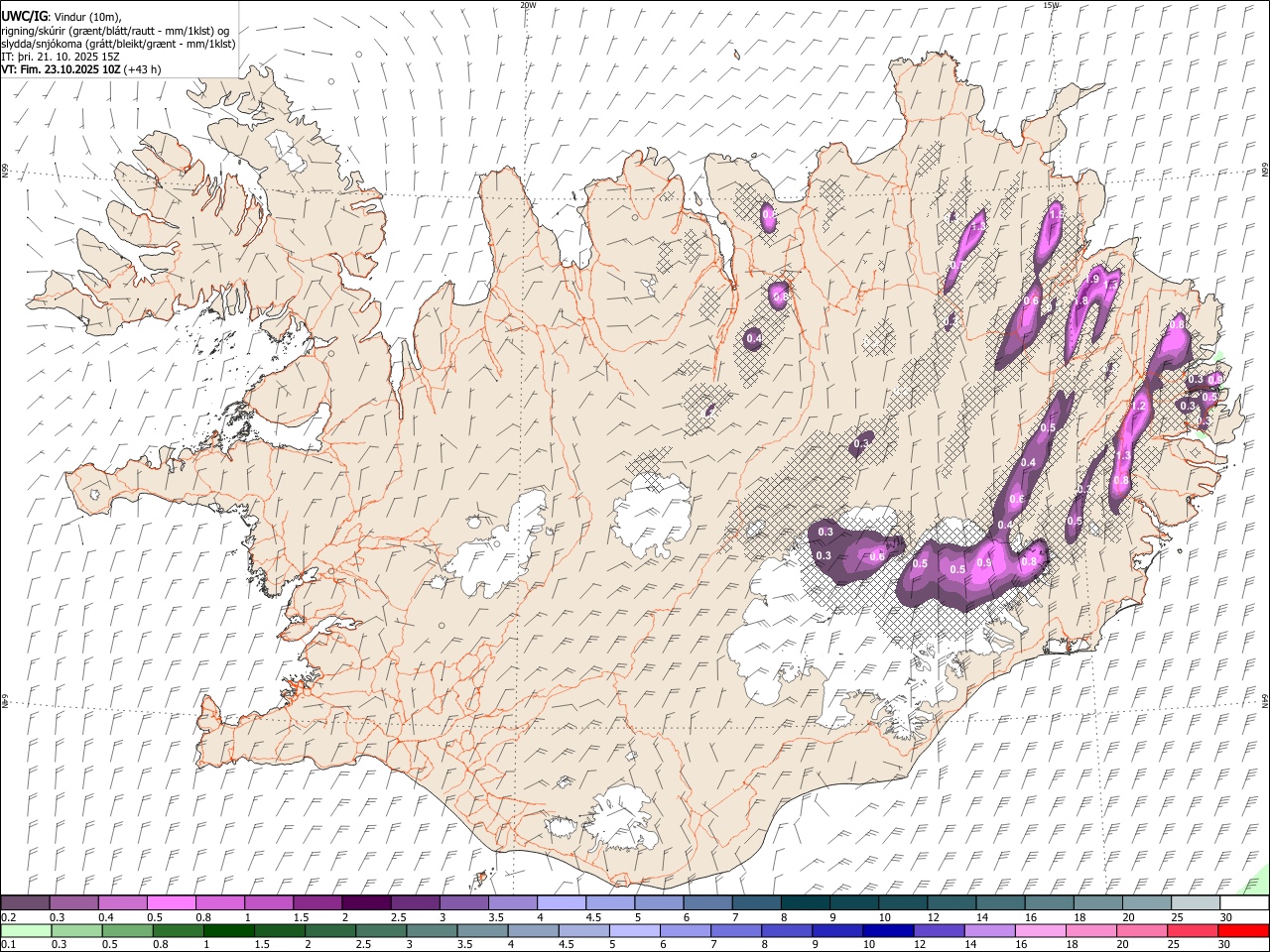Pick the darkest green 1 swatch in lower legend
Screen dimensions: 1270x952
pyautogui.click(x=229, y=931)
